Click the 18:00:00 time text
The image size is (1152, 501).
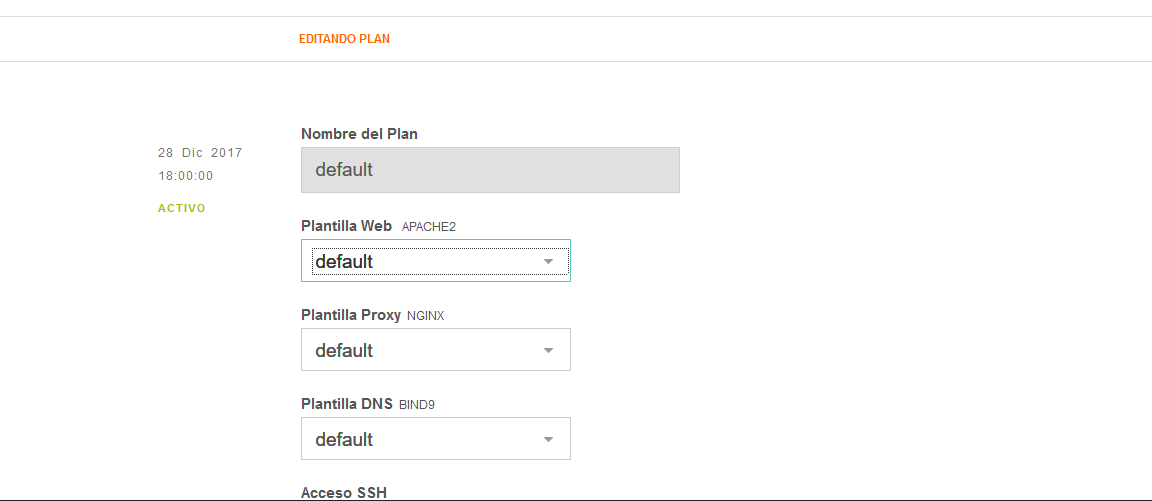(186, 176)
